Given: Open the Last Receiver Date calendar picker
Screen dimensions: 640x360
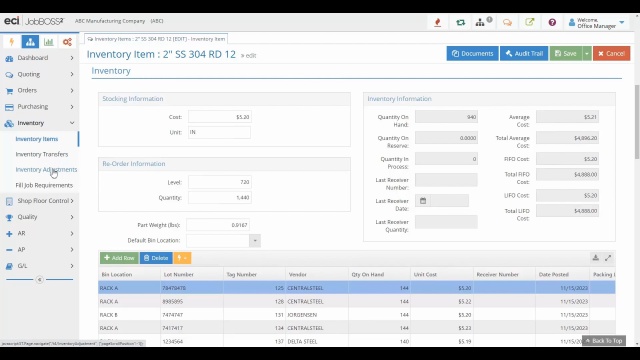Looking at the screenshot, I should click(423, 200).
